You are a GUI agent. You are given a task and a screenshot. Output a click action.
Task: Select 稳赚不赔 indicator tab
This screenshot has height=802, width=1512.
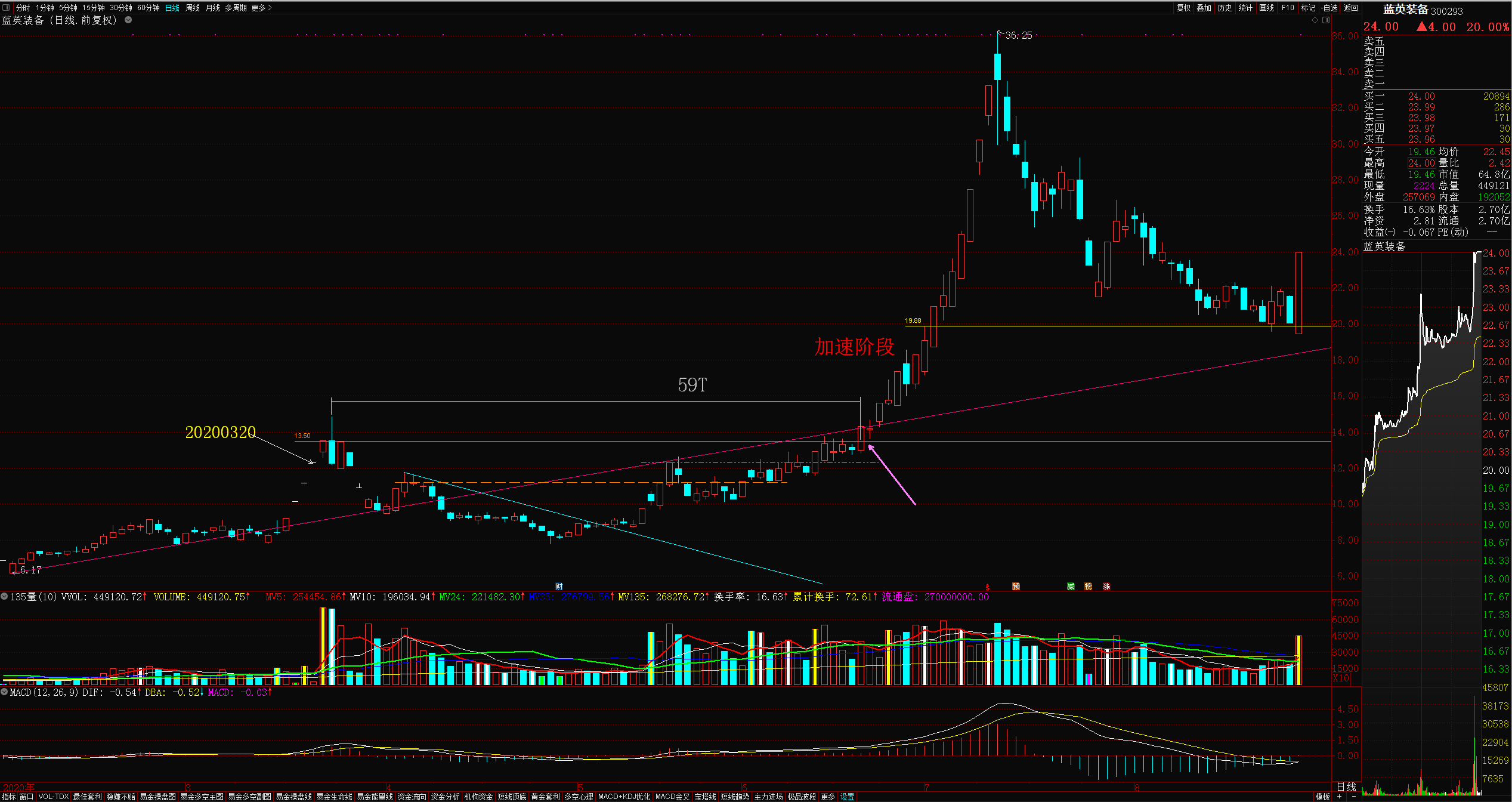(121, 797)
